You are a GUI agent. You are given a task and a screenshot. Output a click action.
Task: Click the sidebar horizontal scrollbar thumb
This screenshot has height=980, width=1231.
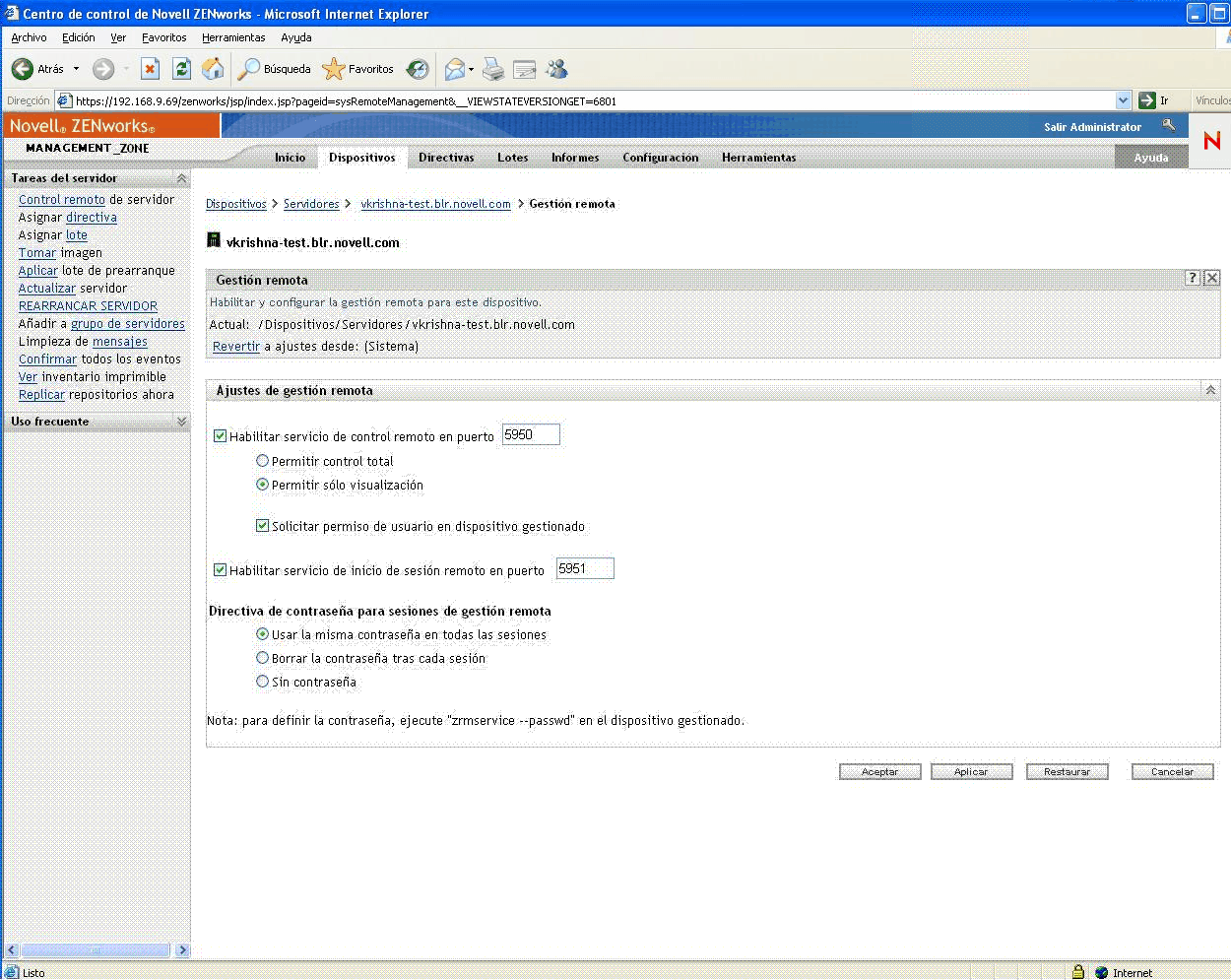pos(96,950)
